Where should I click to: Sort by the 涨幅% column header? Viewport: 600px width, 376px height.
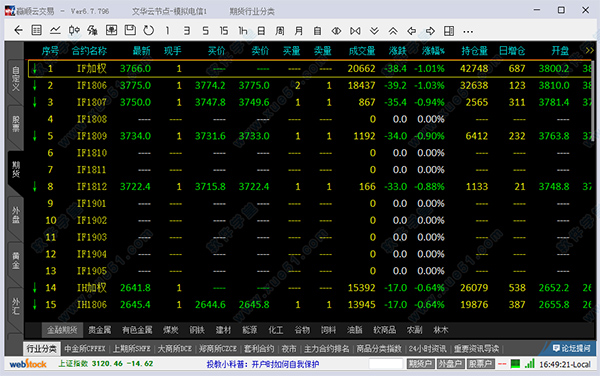point(433,50)
